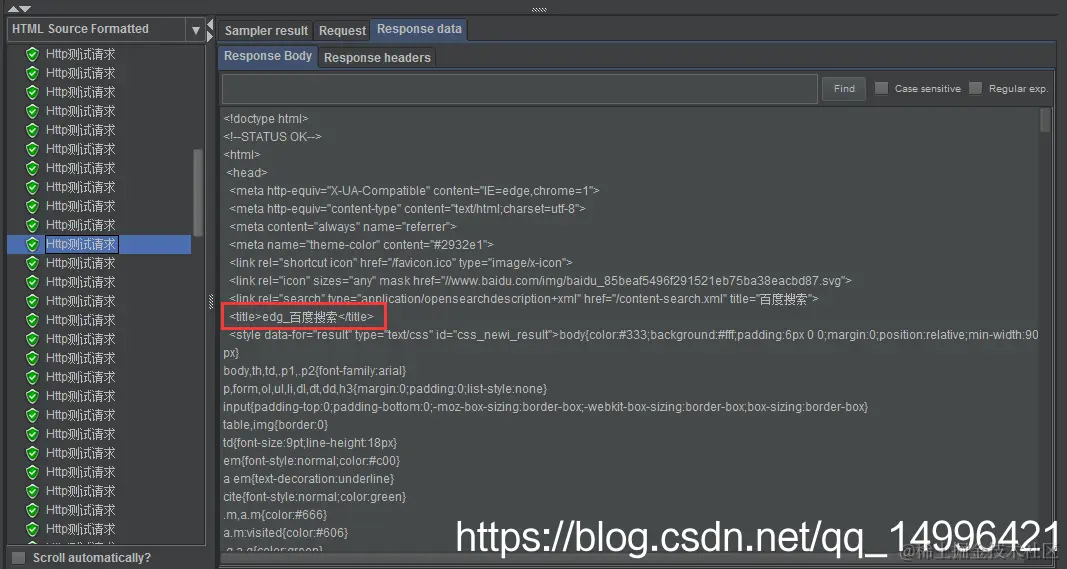This screenshot has width=1067, height=569.
Task: Tick the Regular exp. checkbox
Action: tap(975, 88)
